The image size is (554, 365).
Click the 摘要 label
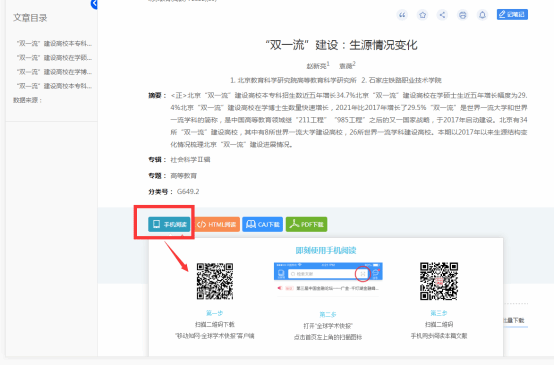tap(157, 95)
